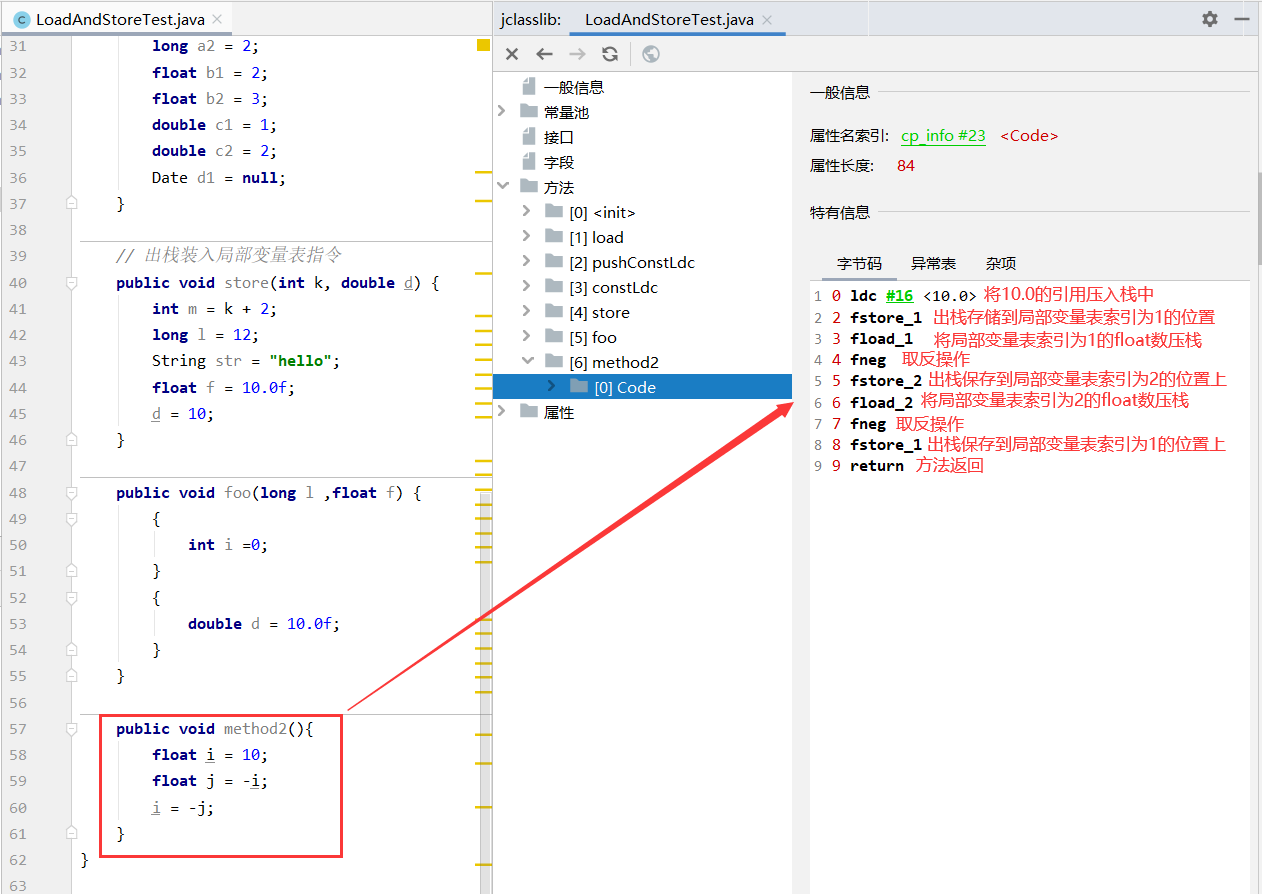Expand the [0] Code node
The image size is (1262, 894).
click(x=552, y=386)
